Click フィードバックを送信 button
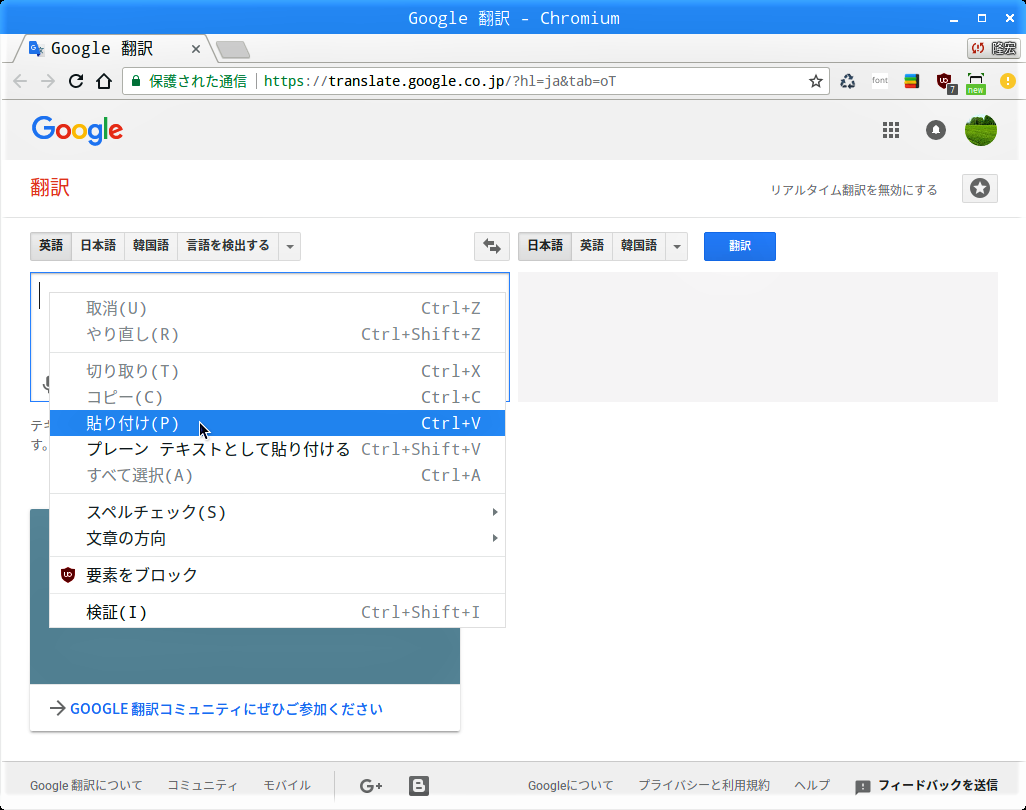Screen dimensions: 1026x810 tap(927, 786)
